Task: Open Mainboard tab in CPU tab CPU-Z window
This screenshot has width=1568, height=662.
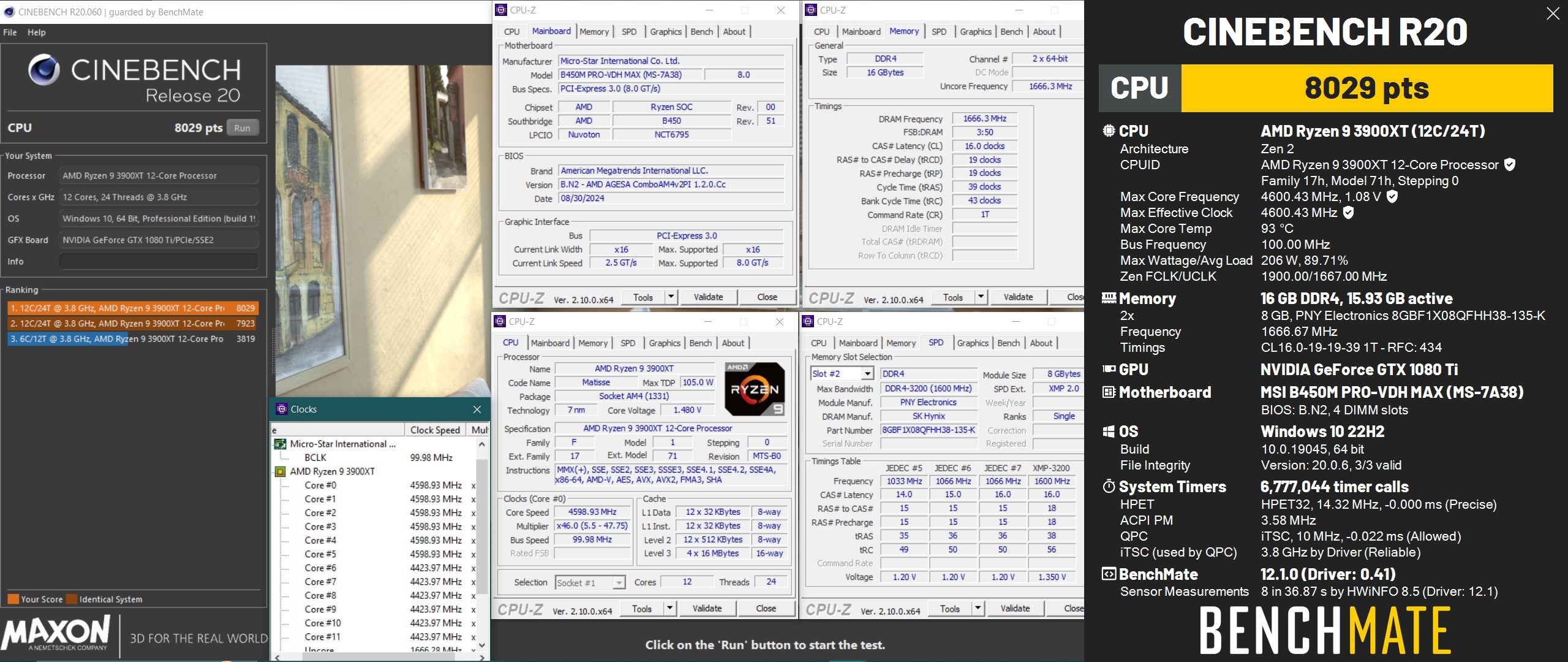Action: (x=550, y=343)
